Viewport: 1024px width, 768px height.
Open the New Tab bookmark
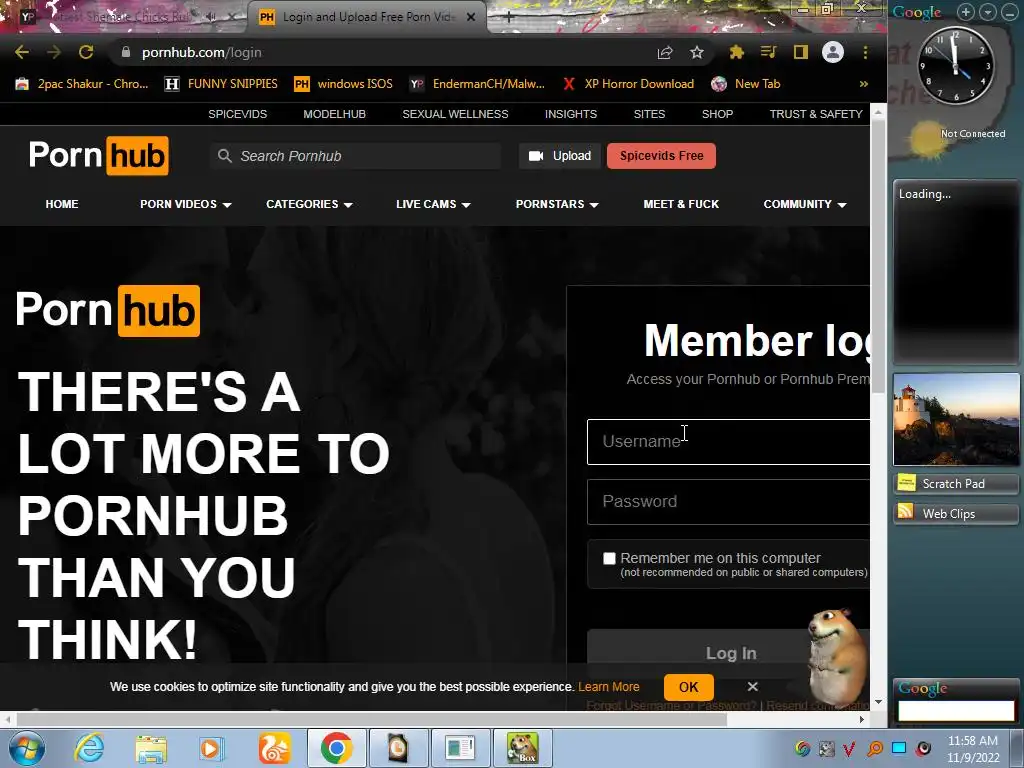(x=746, y=84)
